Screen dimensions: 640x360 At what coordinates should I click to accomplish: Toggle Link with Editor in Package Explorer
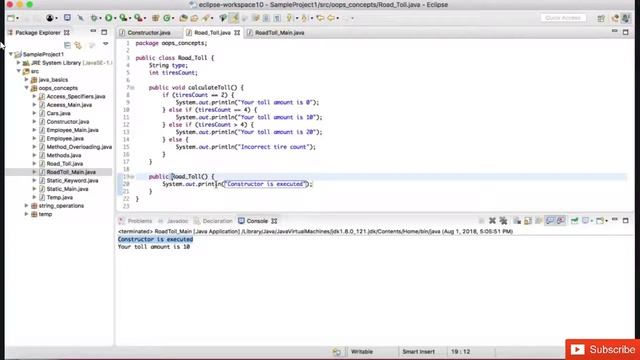(78, 45)
